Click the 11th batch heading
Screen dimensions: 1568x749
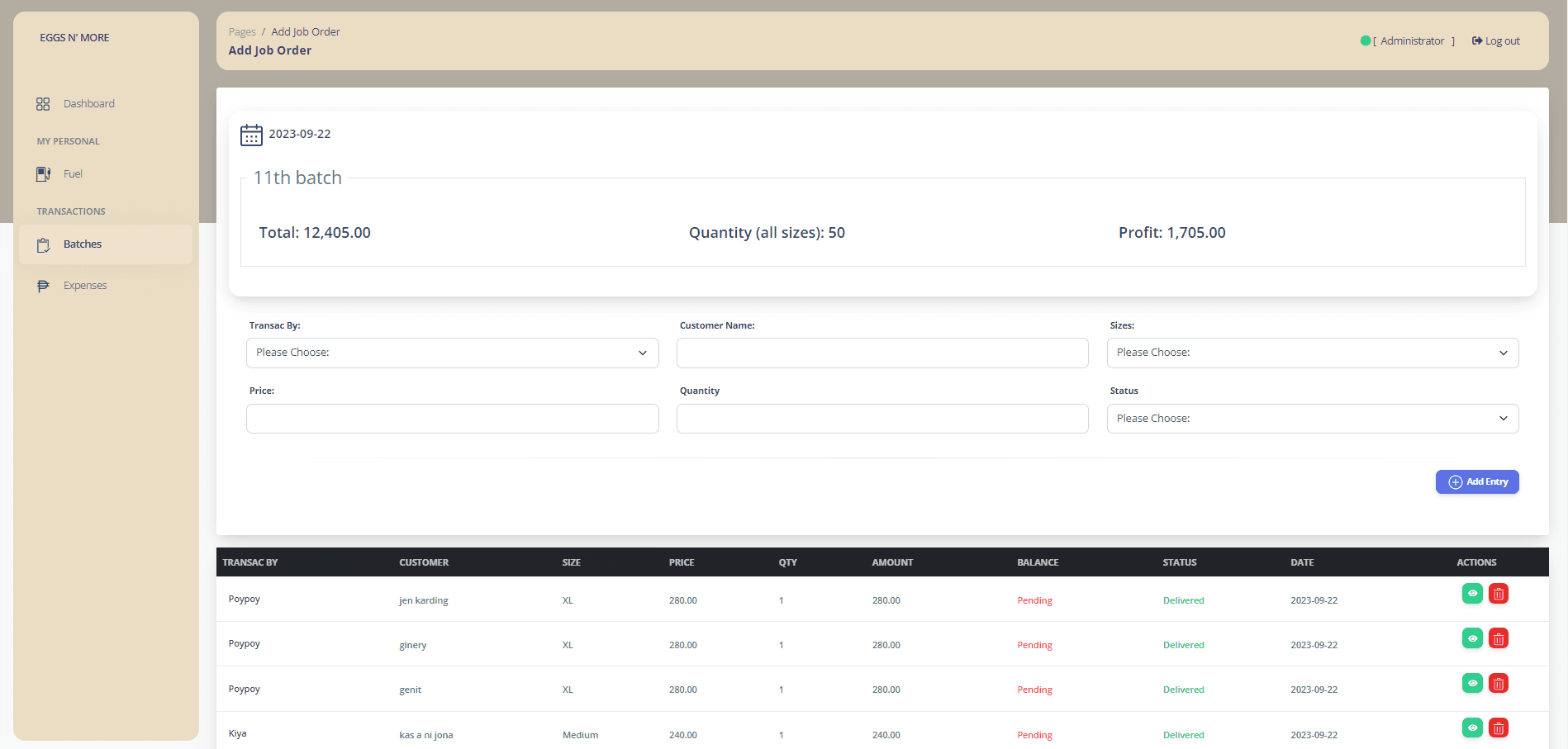click(x=297, y=178)
